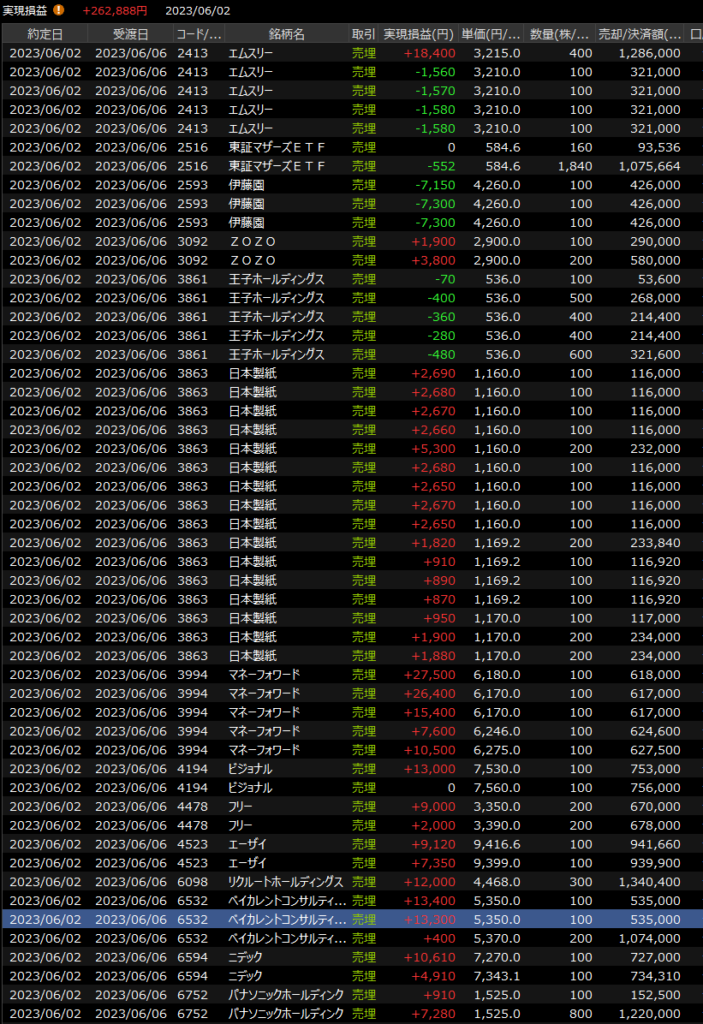
Task: Sort by the 数量 column header
Action: click(560, 34)
